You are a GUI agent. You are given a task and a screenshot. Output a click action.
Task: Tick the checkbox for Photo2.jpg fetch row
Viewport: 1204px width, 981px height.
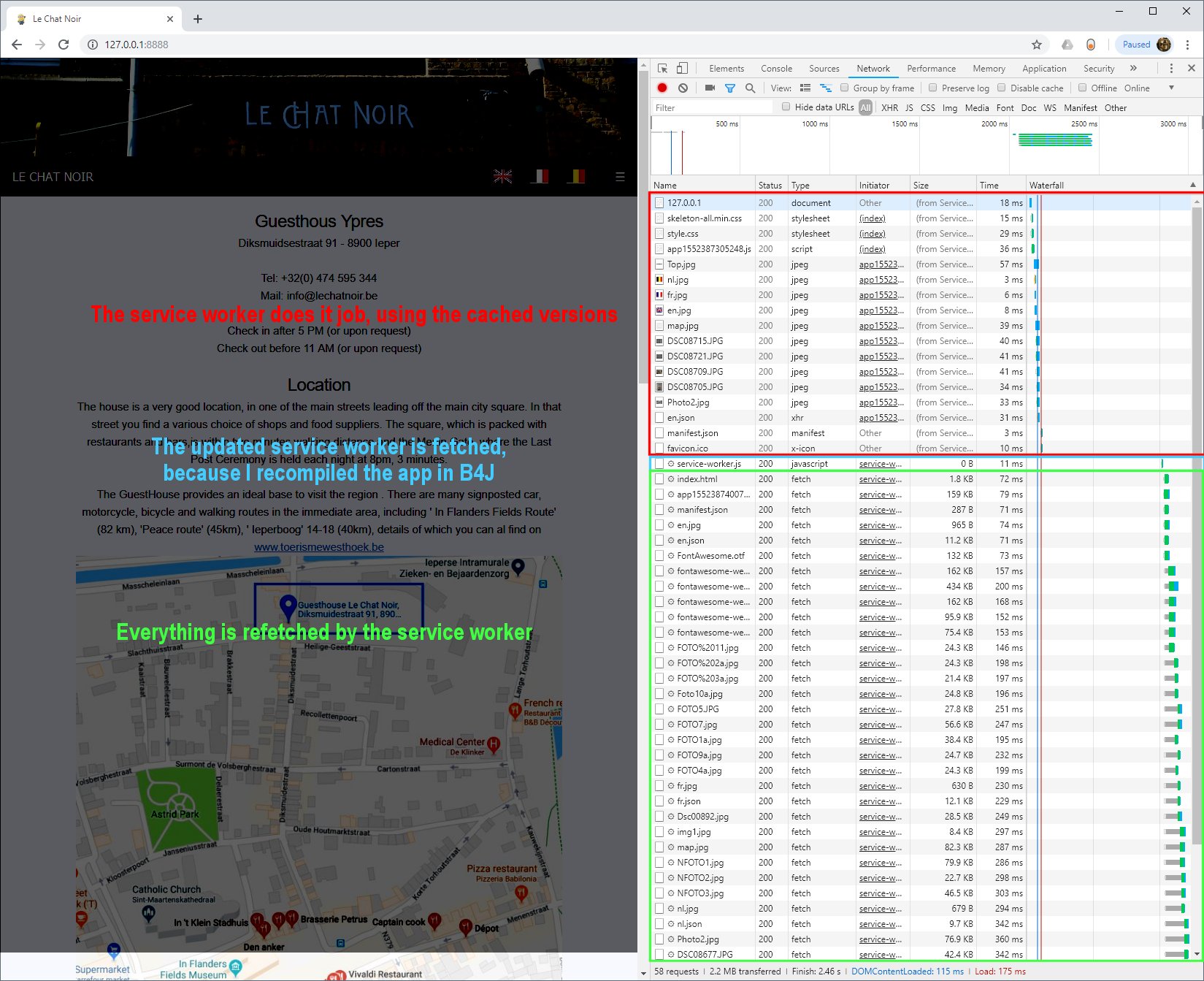coord(659,939)
